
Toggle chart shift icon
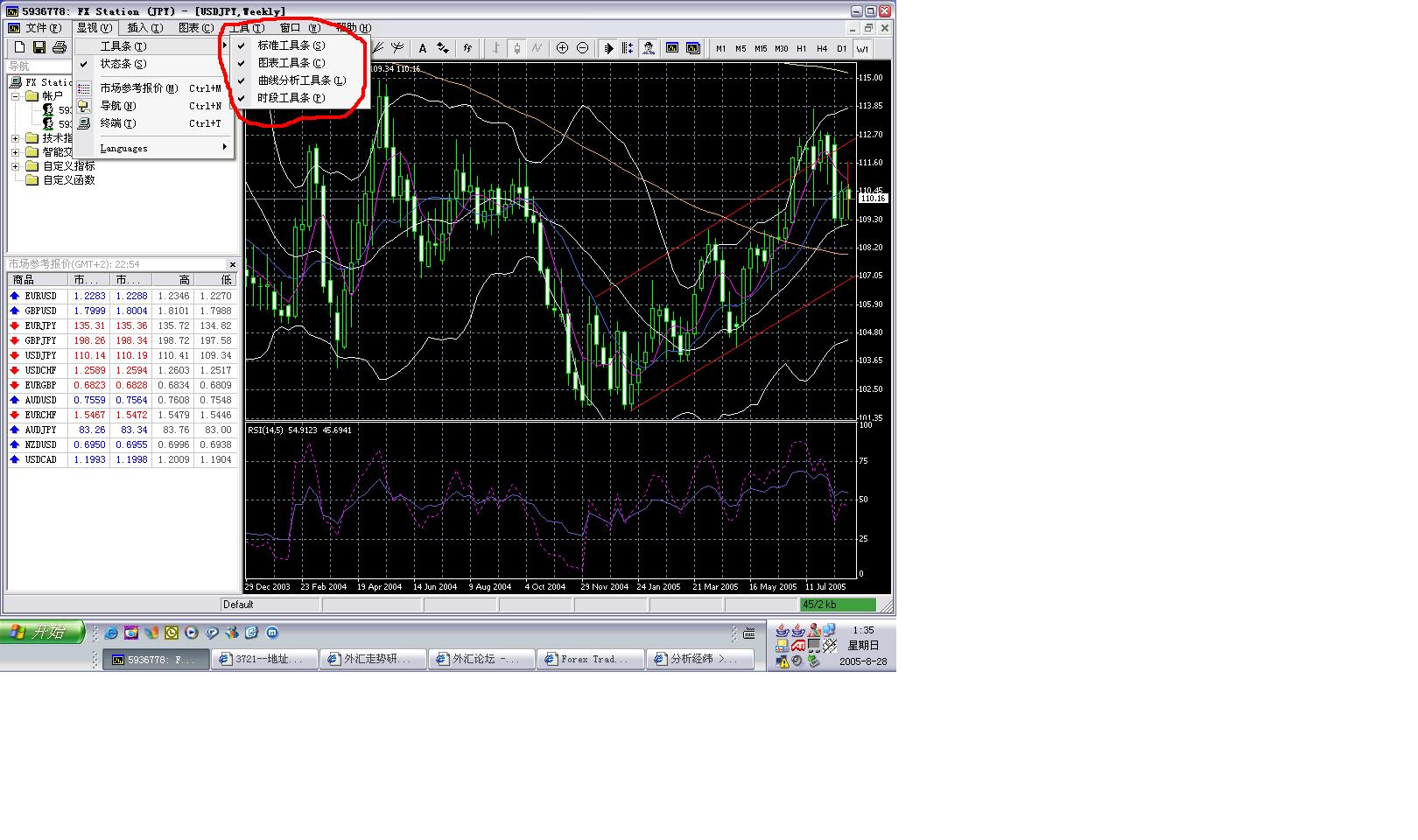(628, 48)
